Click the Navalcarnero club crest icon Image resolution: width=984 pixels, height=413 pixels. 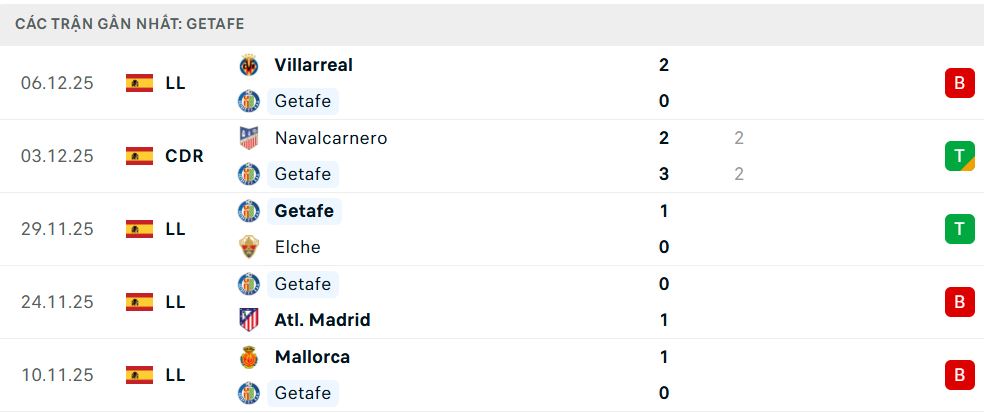pos(249,138)
